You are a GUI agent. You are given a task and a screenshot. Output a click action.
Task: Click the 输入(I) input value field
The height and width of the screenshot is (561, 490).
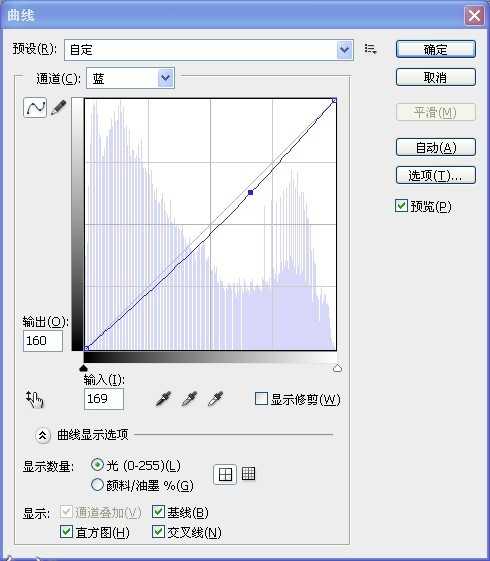click(104, 399)
